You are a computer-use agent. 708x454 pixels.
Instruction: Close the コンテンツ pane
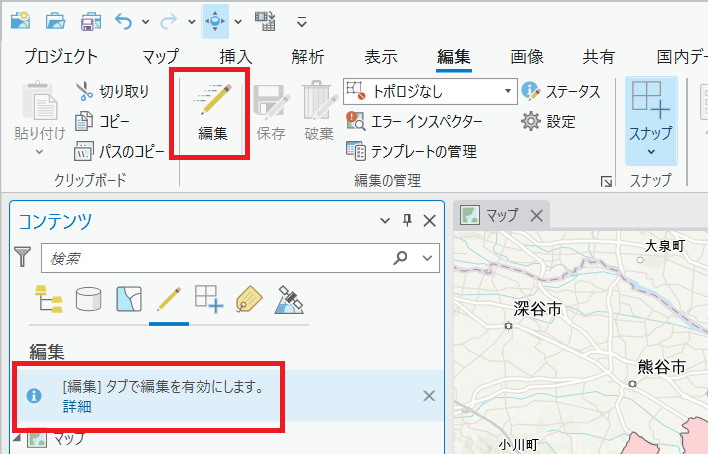[429, 221]
